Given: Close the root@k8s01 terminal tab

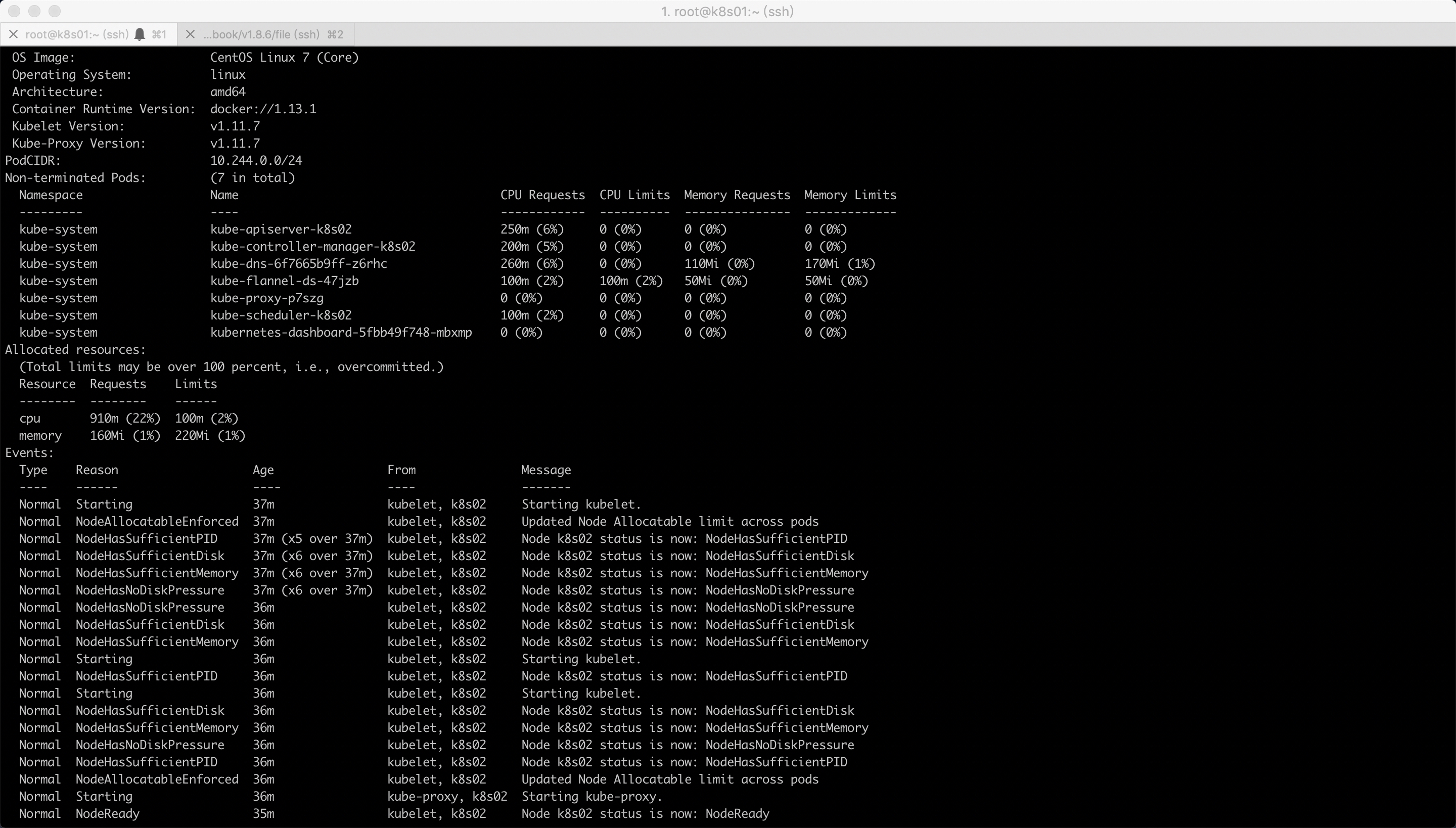Looking at the screenshot, I should point(14,35).
